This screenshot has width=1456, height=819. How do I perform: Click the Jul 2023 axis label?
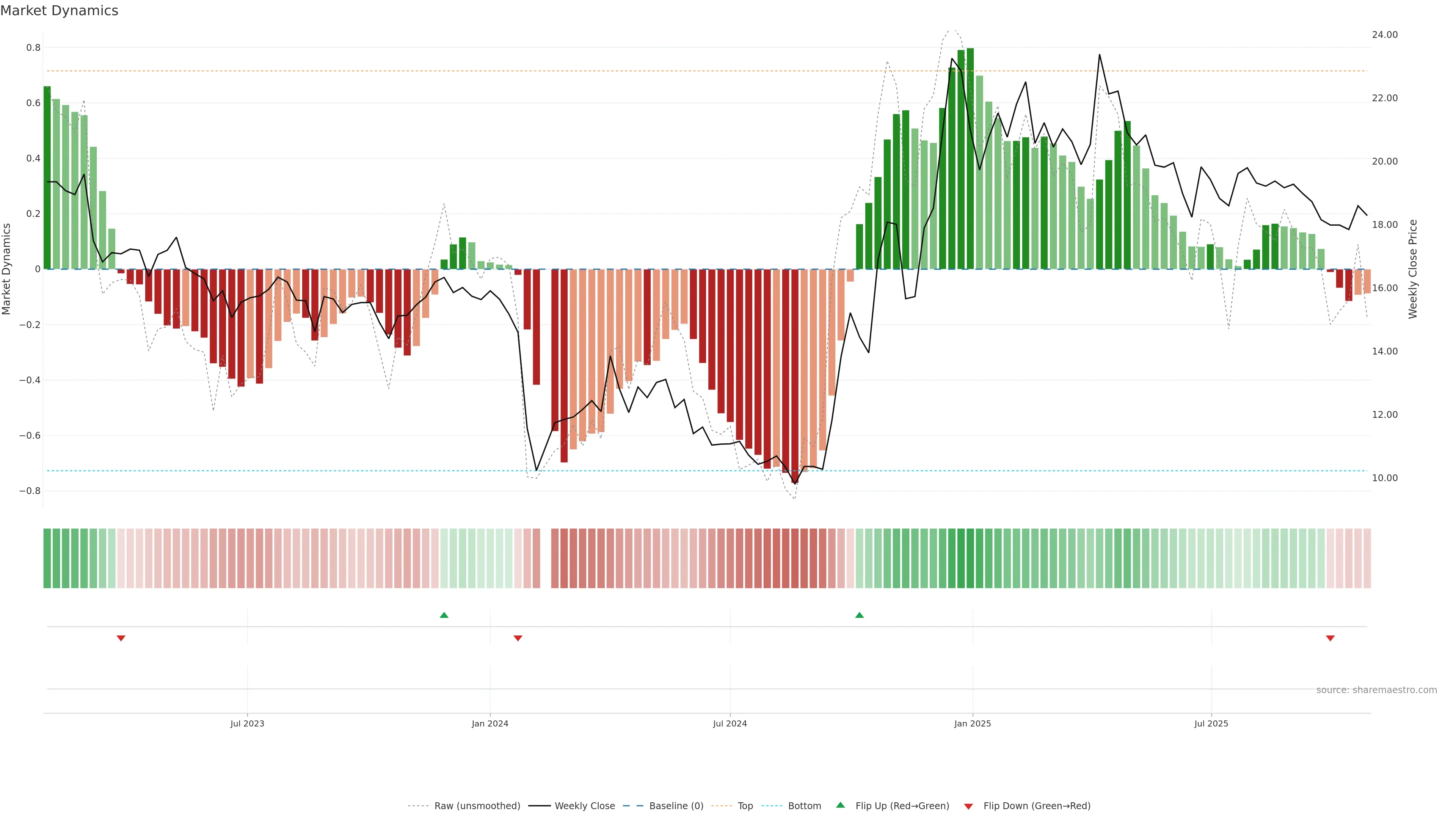247,723
